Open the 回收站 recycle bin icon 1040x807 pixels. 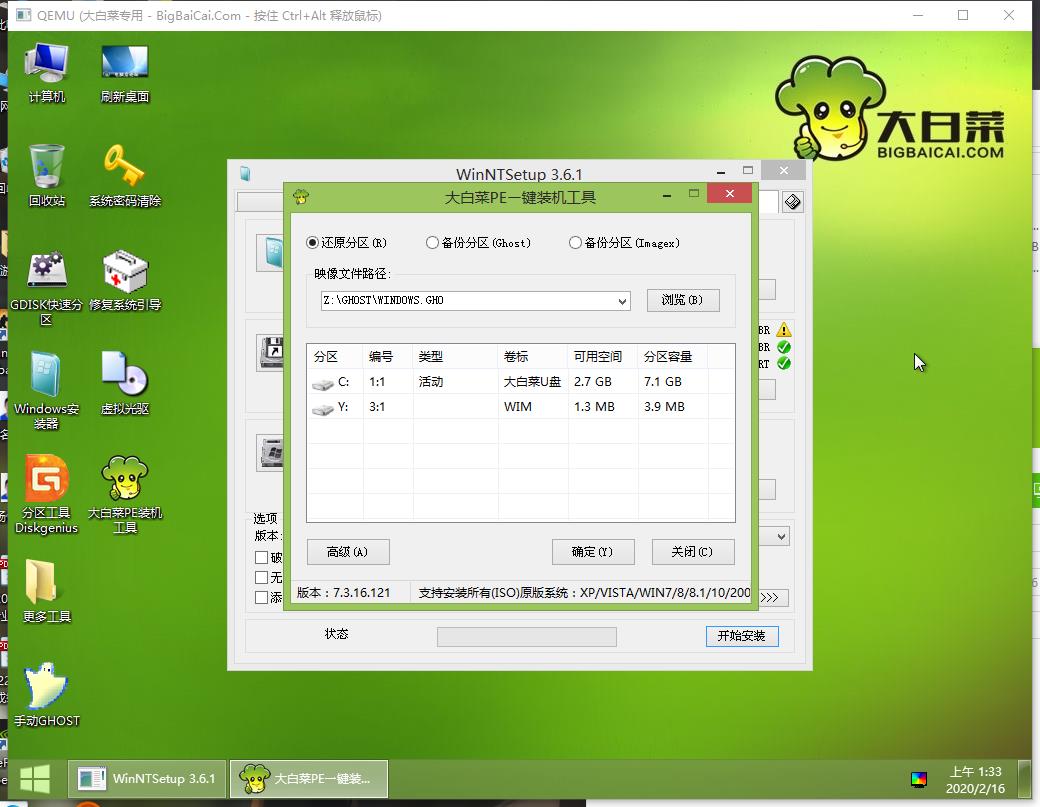click(46, 176)
